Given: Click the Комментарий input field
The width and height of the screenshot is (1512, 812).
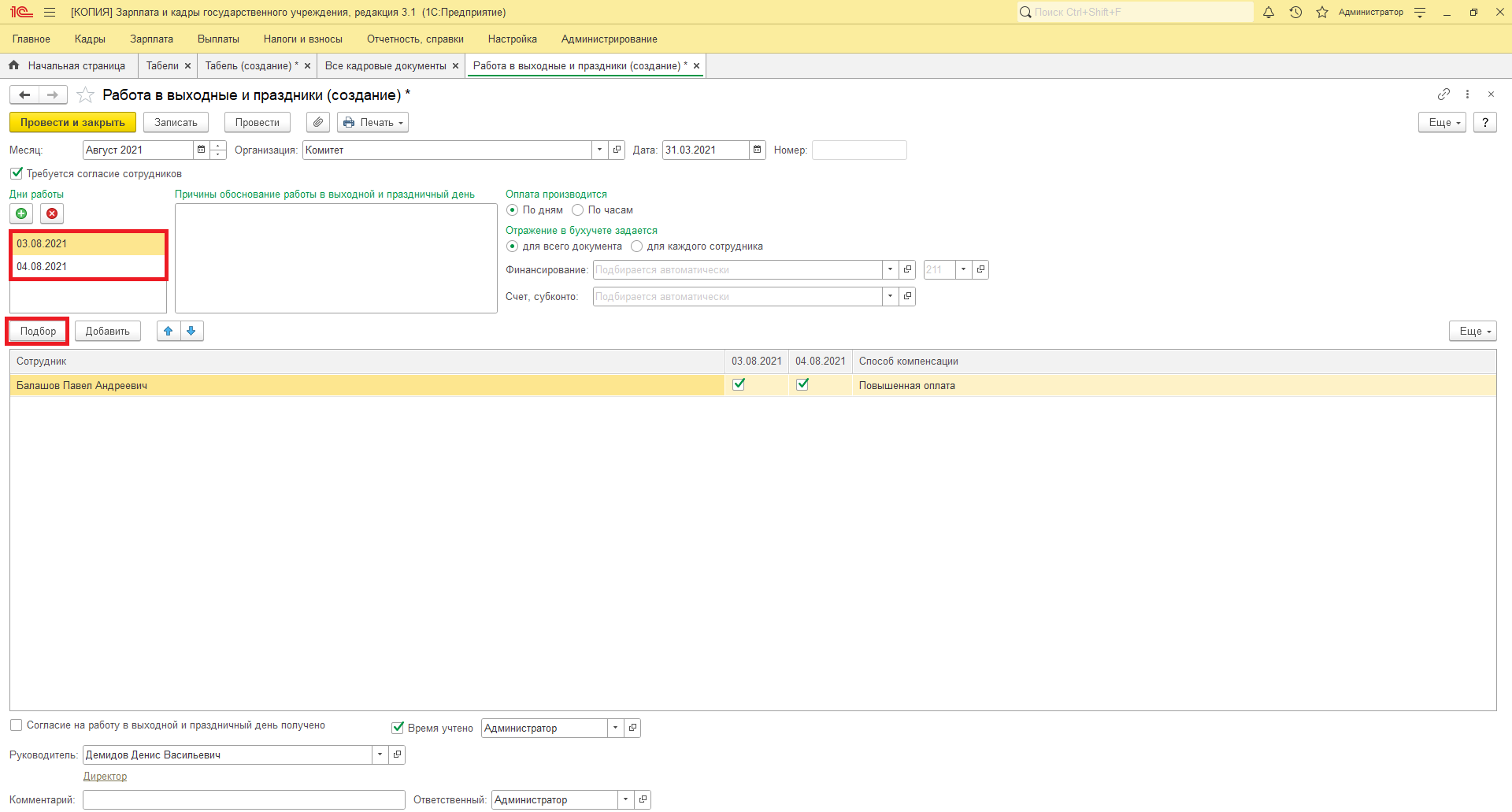Looking at the screenshot, I should [x=244, y=799].
